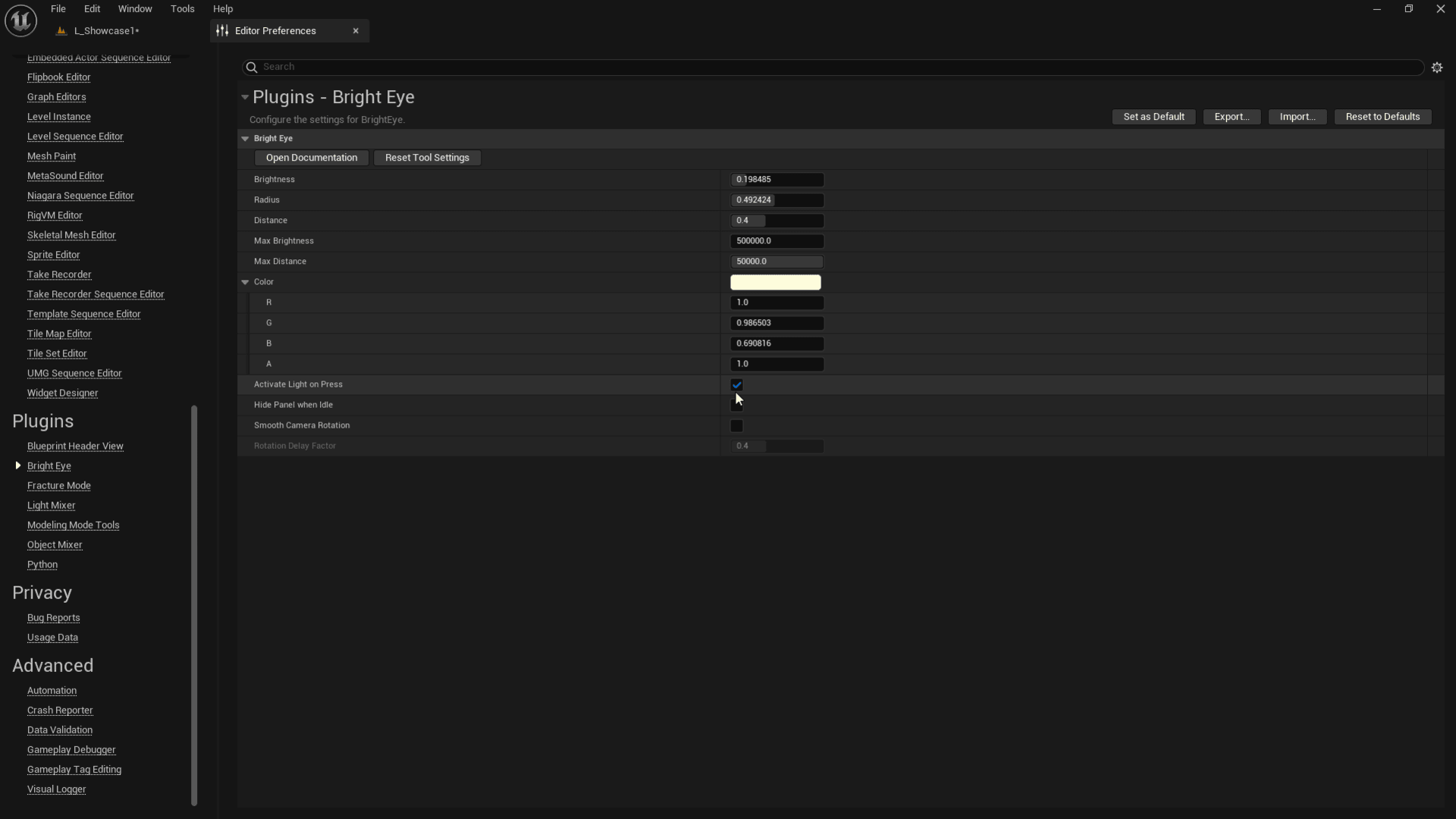
Task: Open Take Recorder settings
Action: (59, 275)
